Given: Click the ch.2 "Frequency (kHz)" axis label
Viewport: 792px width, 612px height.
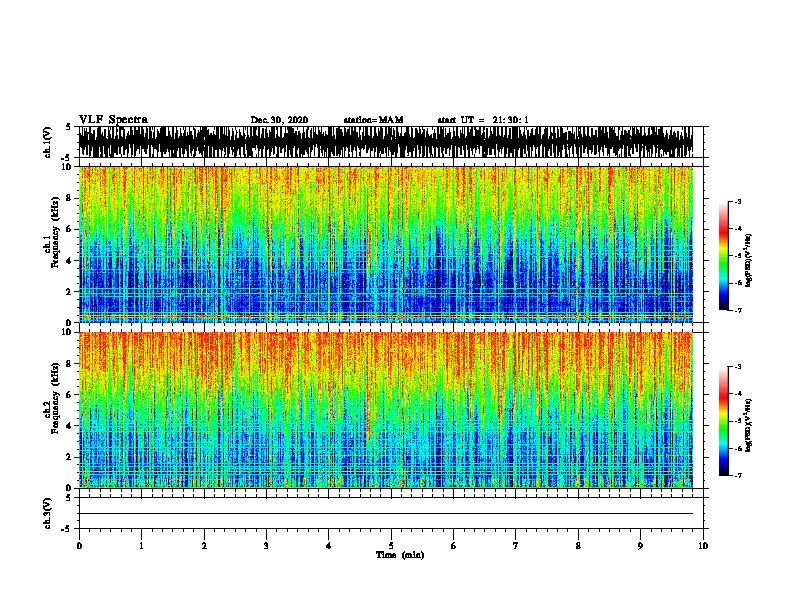Looking at the screenshot, I should coord(55,398).
